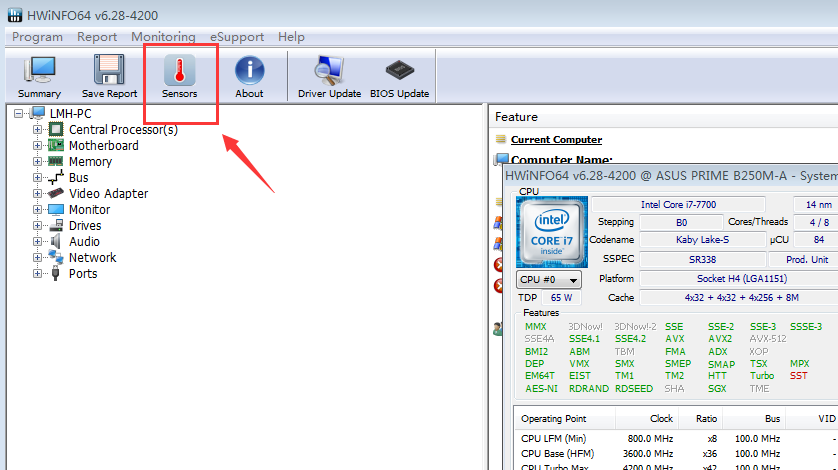Open the eSupport menu
Image resolution: width=838 pixels, height=470 pixels.
point(237,37)
